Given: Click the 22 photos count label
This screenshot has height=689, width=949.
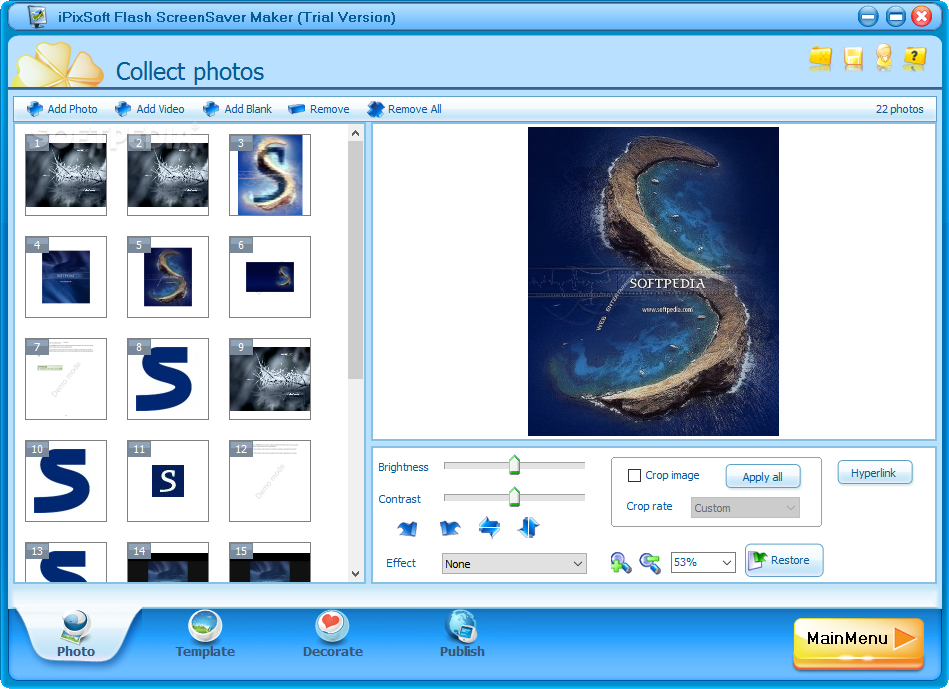Looking at the screenshot, I should 899,109.
